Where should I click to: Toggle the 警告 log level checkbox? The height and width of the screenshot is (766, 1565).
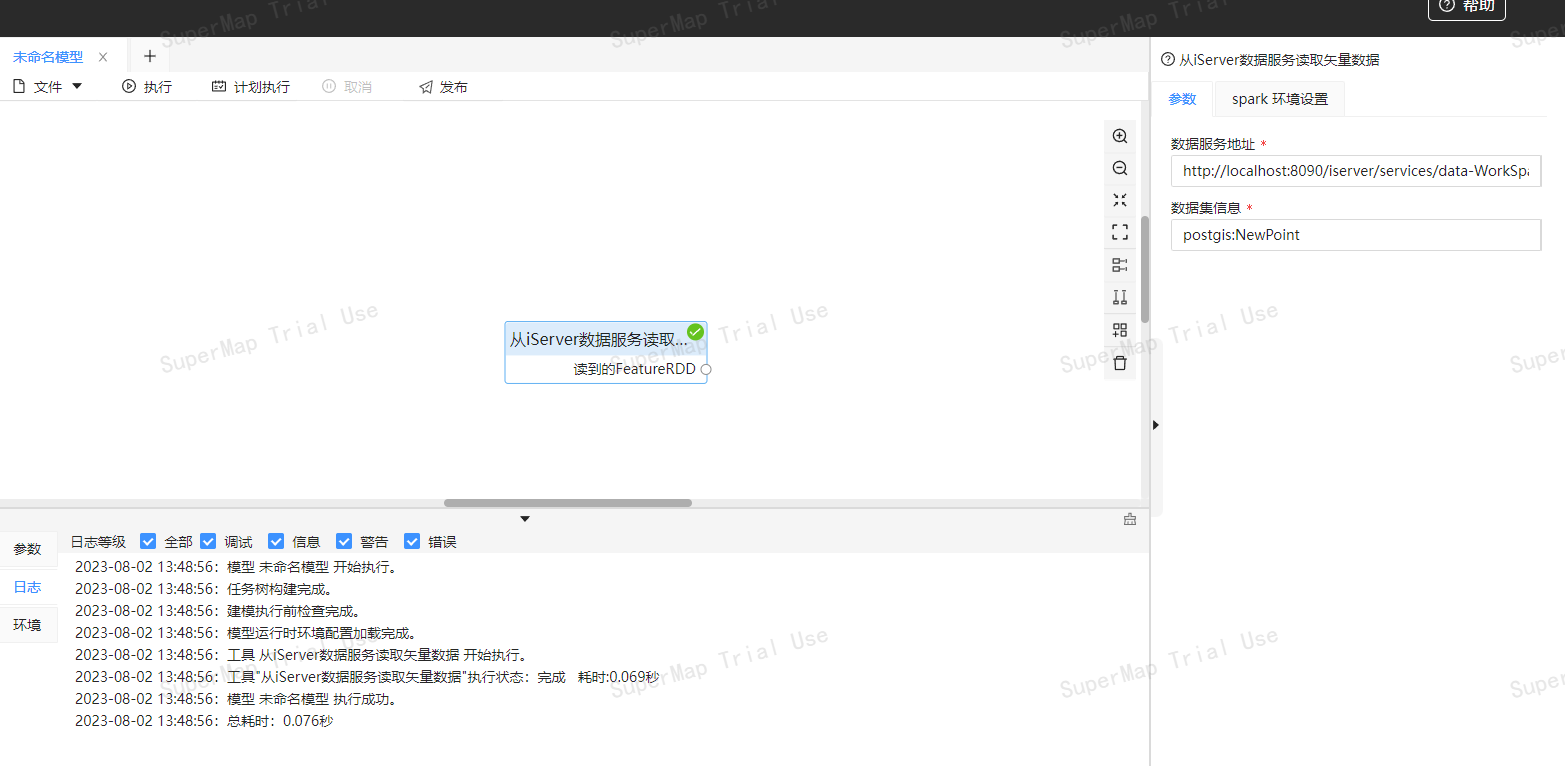coord(344,541)
